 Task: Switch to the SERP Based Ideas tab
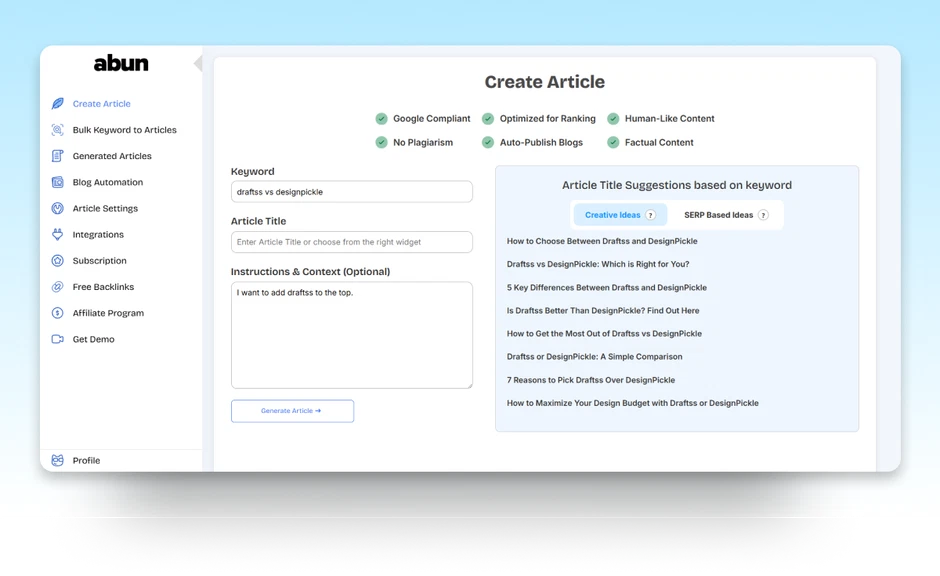(718, 215)
